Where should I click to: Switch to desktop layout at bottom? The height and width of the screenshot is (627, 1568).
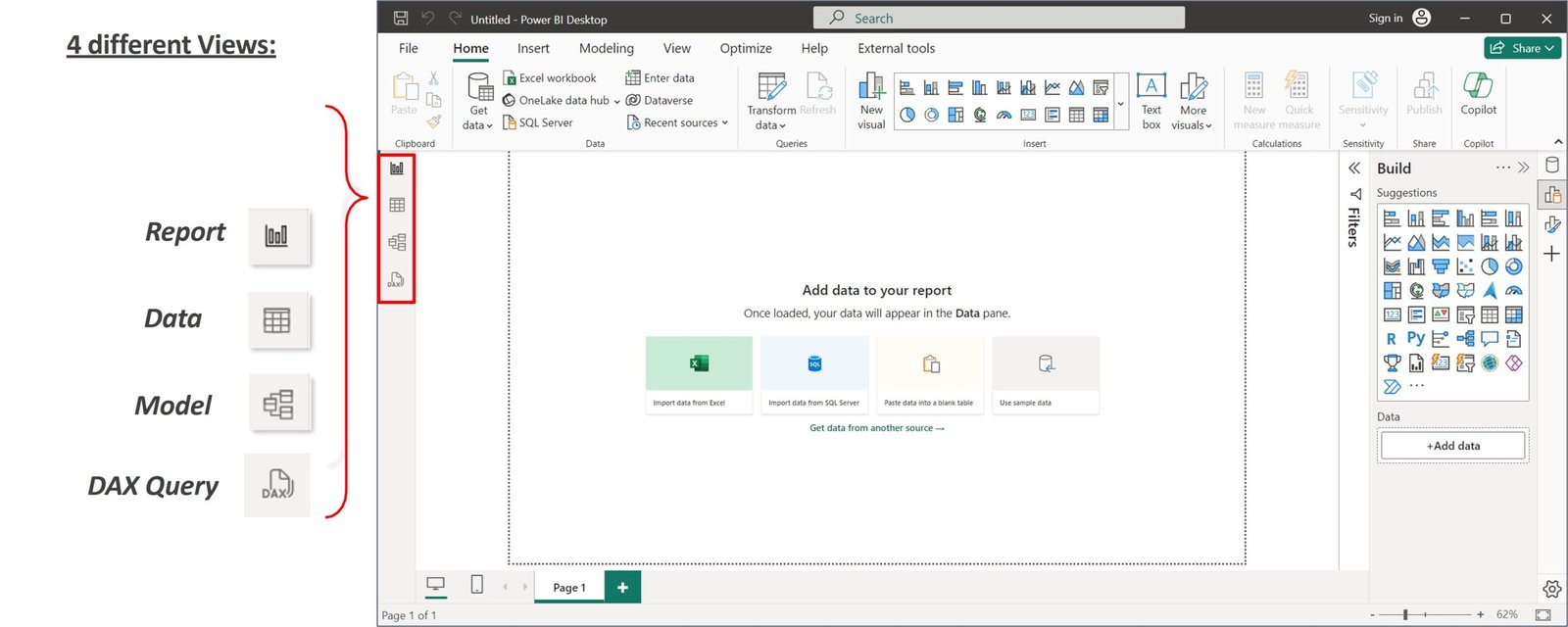click(436, 585)
